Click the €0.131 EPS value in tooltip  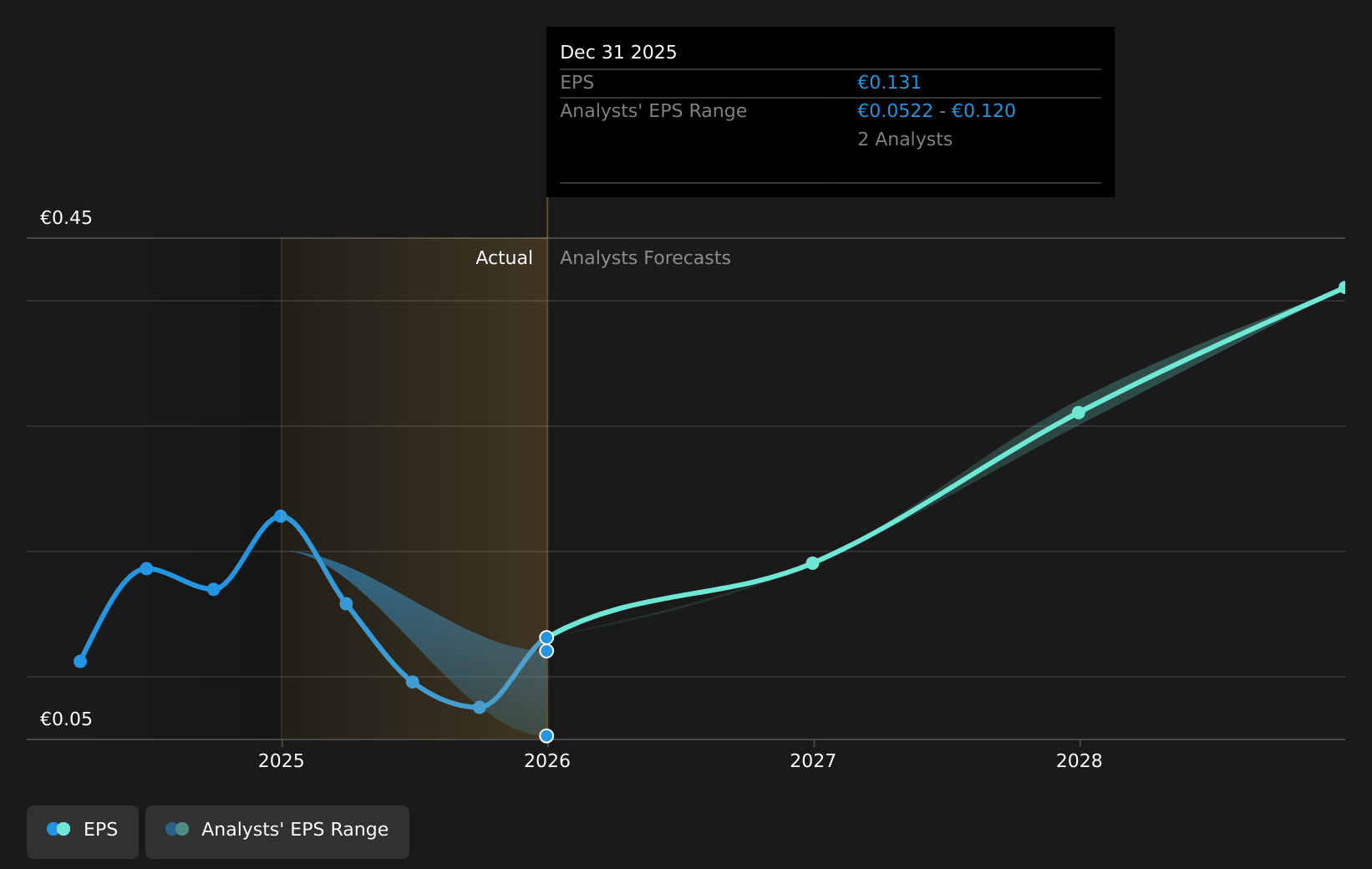point(889,83)
